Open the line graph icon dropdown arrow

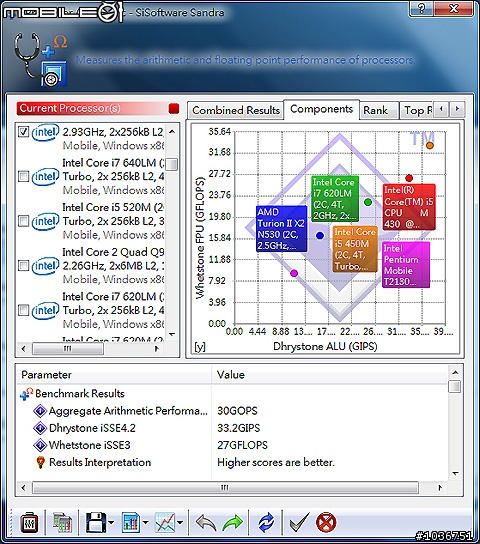coord(180,522)
